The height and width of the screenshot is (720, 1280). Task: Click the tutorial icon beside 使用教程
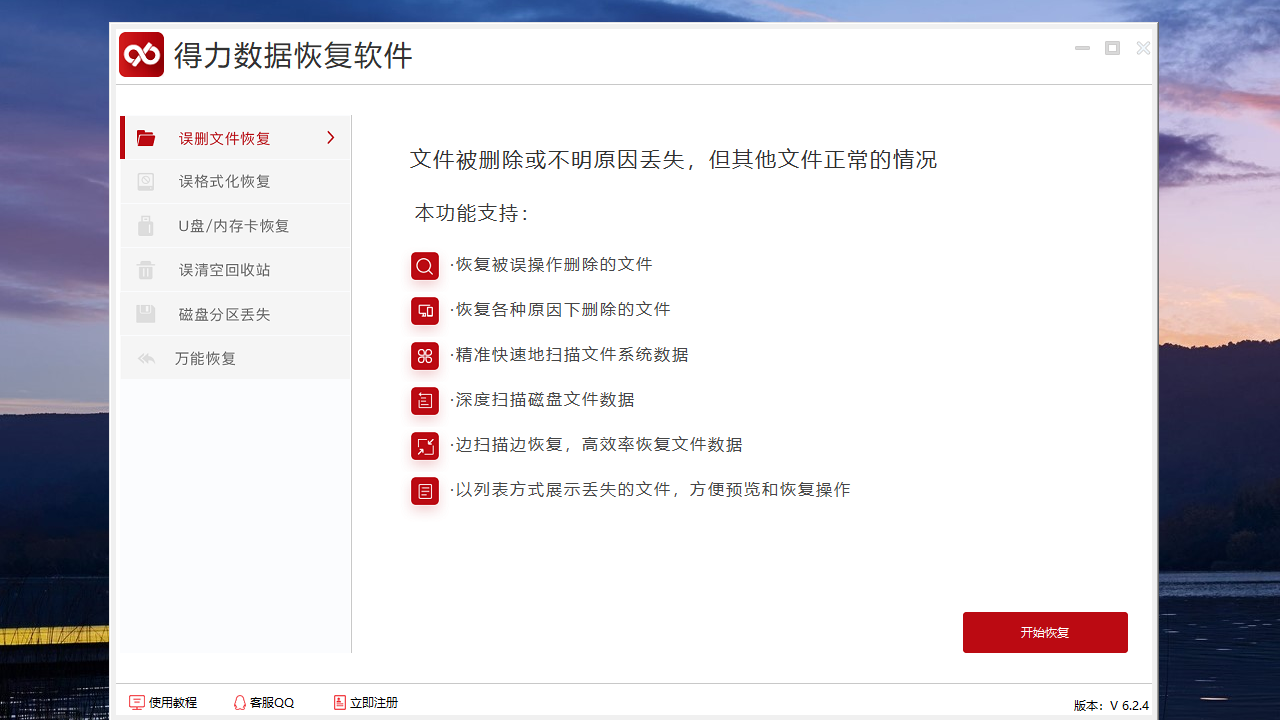[x=136, y=702]
